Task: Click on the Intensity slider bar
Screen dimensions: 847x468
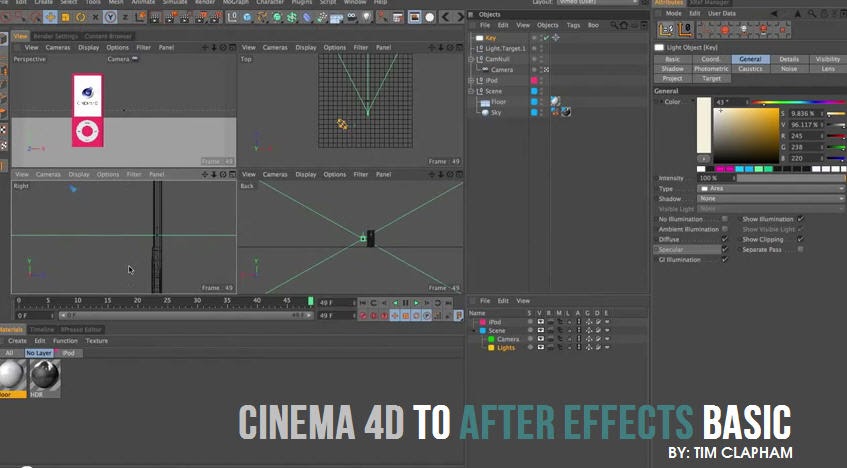Action: pyautogui.click(x=790, y=178)
